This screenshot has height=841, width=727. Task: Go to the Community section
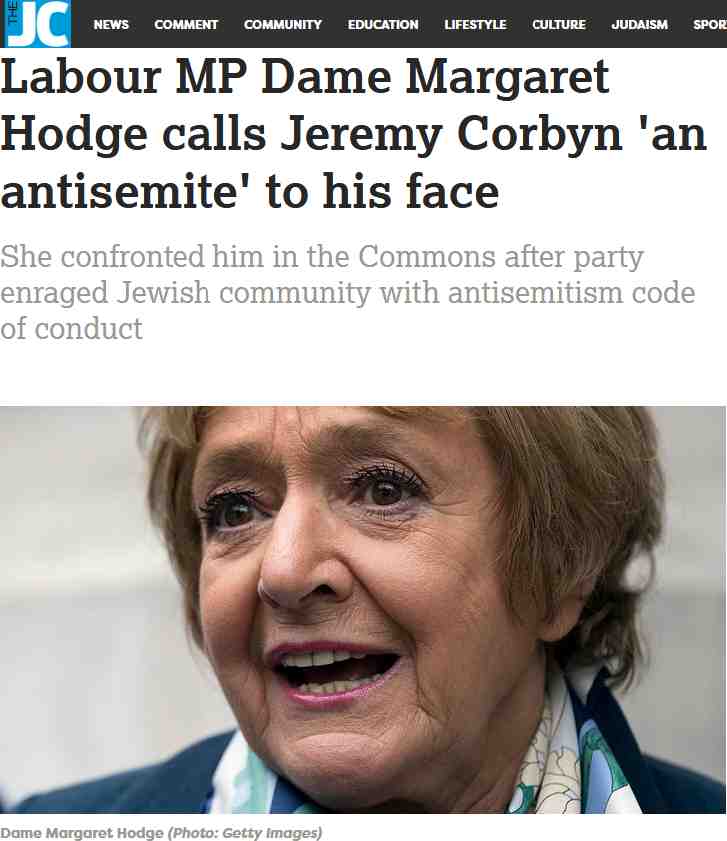[283, 25]
